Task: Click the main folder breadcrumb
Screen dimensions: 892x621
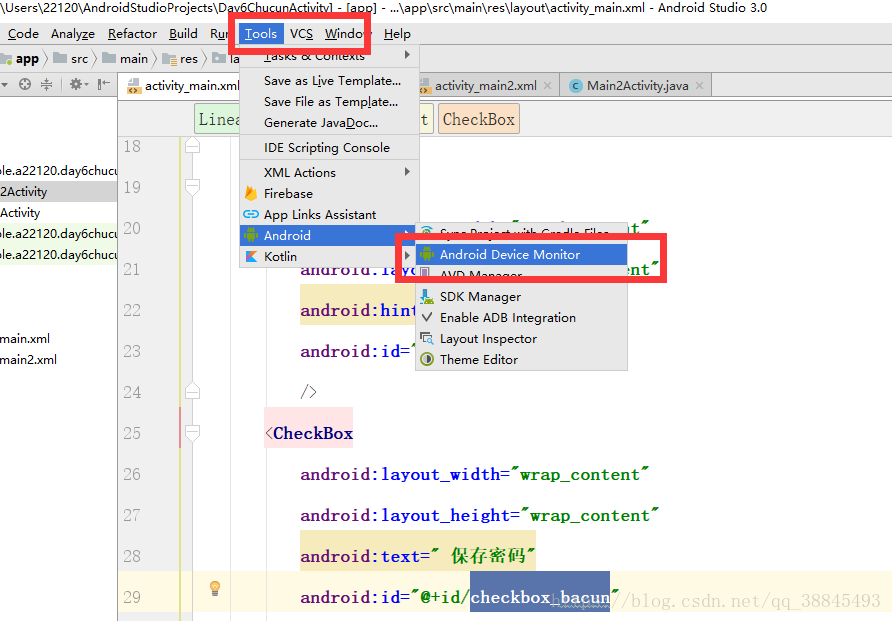Action: tap(126, 59)
